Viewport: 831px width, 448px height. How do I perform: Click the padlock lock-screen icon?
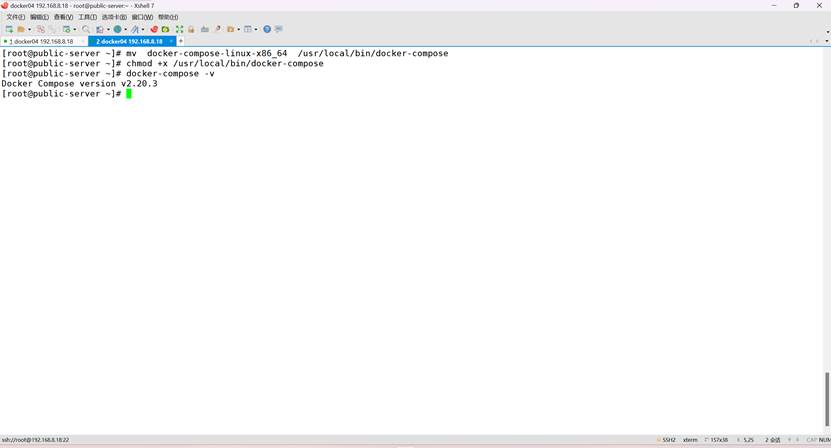pos(191,29)
